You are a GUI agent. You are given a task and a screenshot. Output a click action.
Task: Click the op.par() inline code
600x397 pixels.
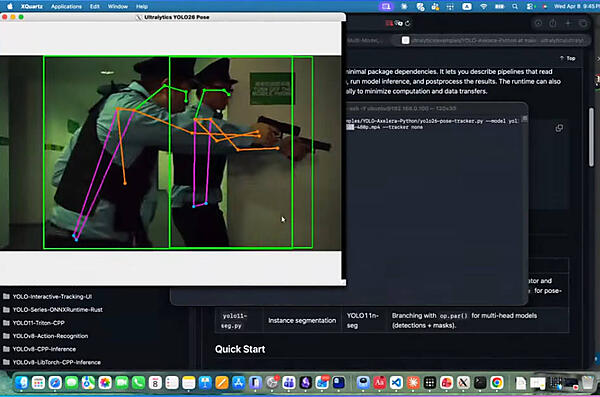tap(453, 316)
